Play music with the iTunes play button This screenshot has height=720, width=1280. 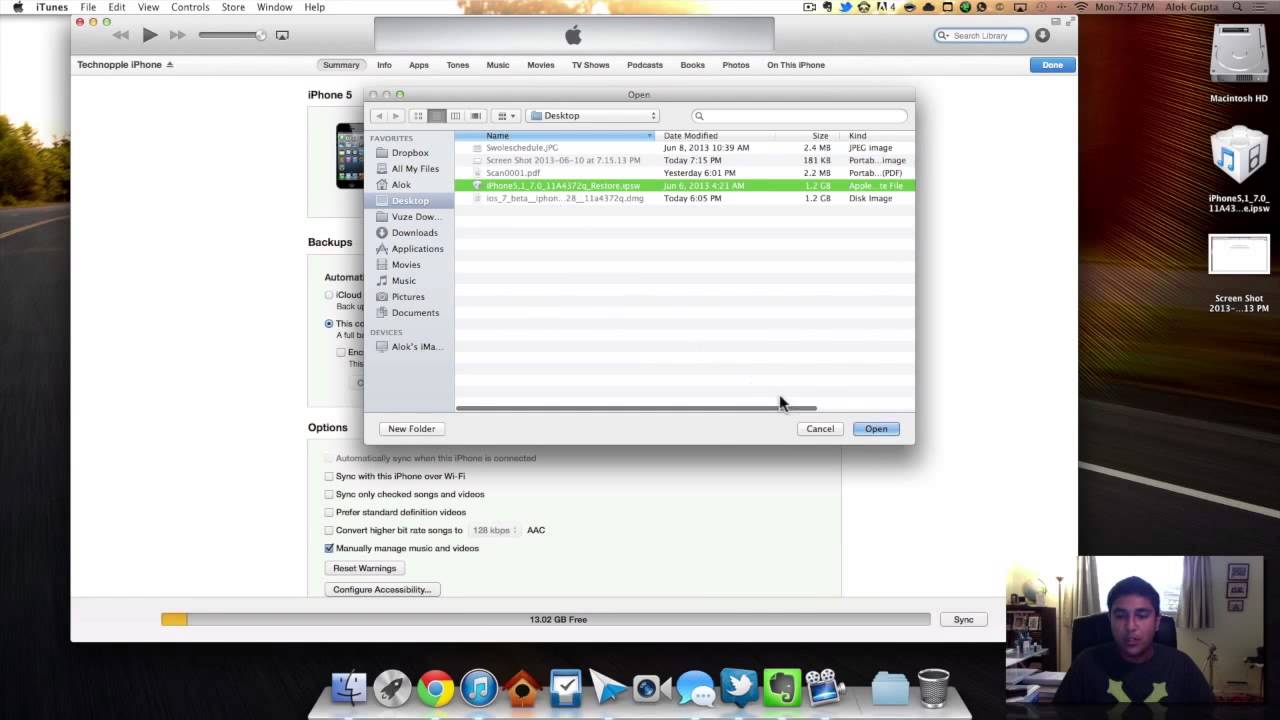(x=150, y=35)
